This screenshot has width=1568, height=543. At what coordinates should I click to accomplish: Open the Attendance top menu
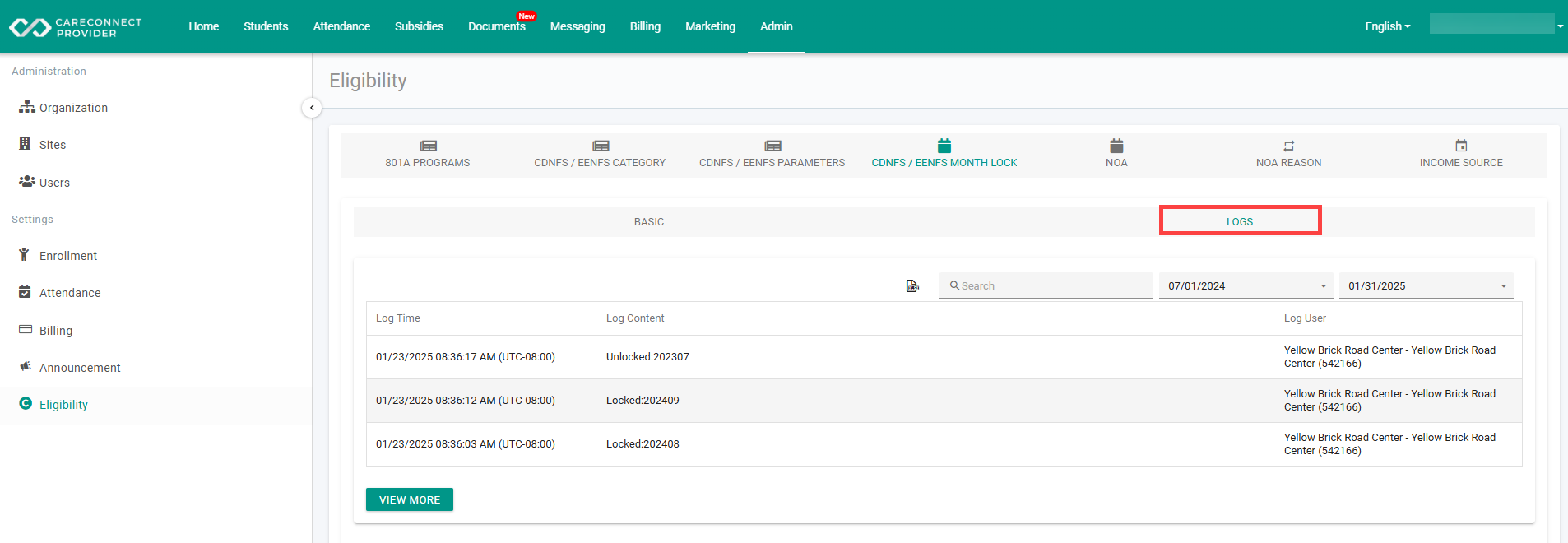click(341, 26)
